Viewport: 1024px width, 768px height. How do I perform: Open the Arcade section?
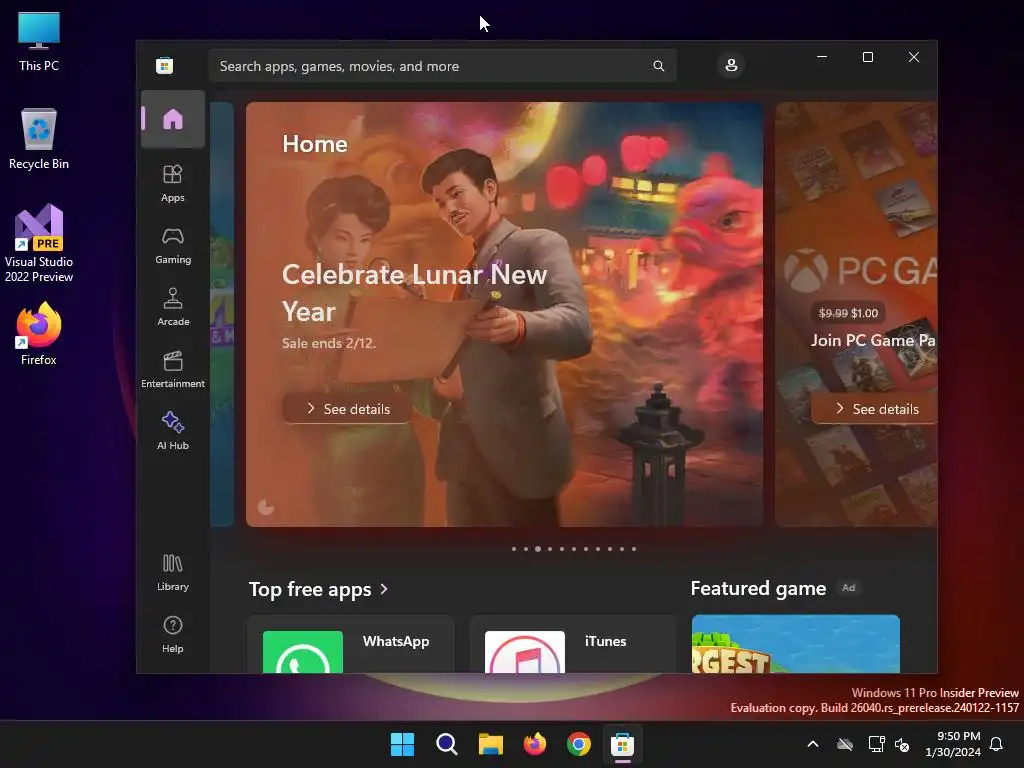tap(173, 308)
